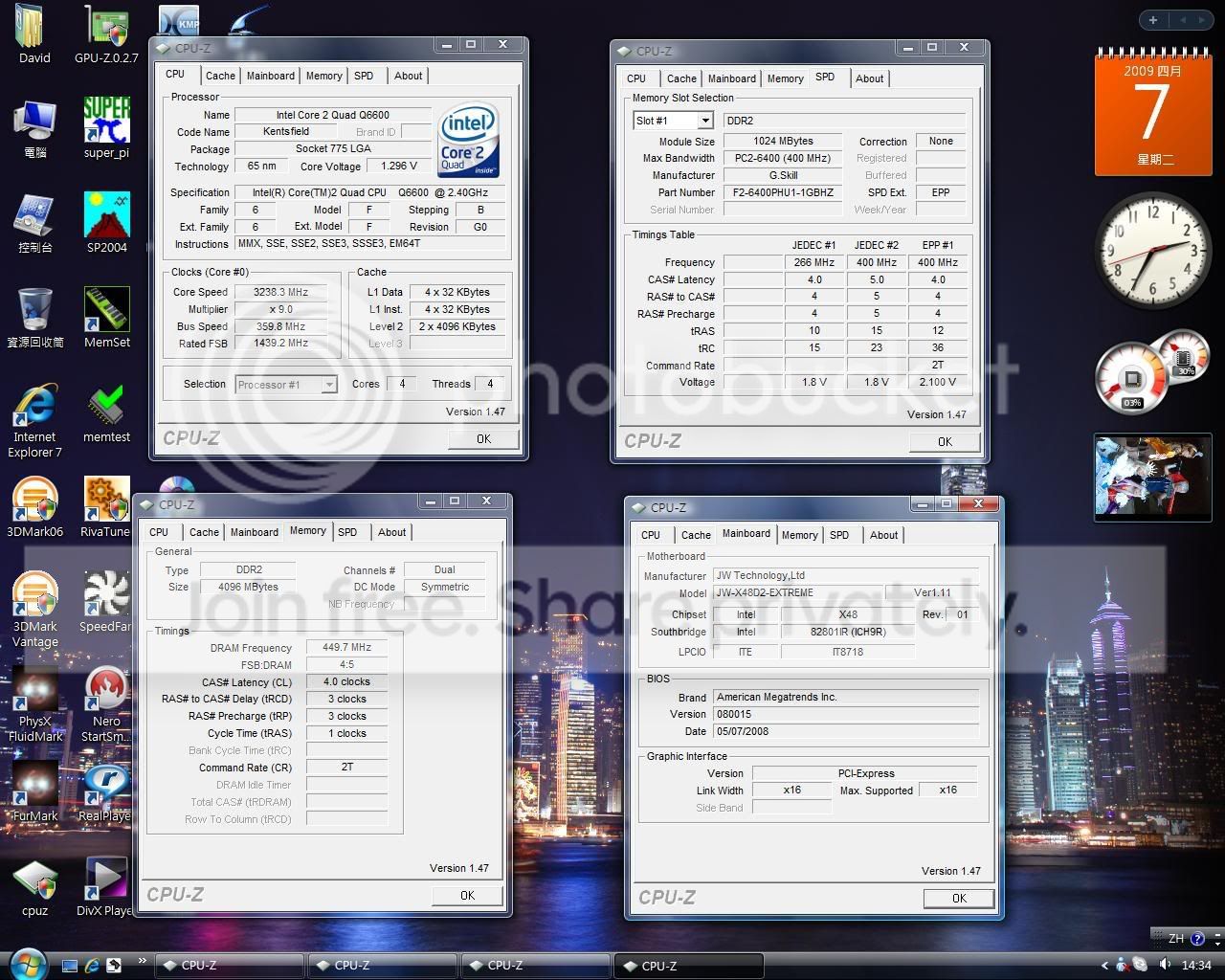Launch the GPU-Z.0.2.7 desktop shortcut
This screenshot has height=980, width=1225.
tap(106, 34)
